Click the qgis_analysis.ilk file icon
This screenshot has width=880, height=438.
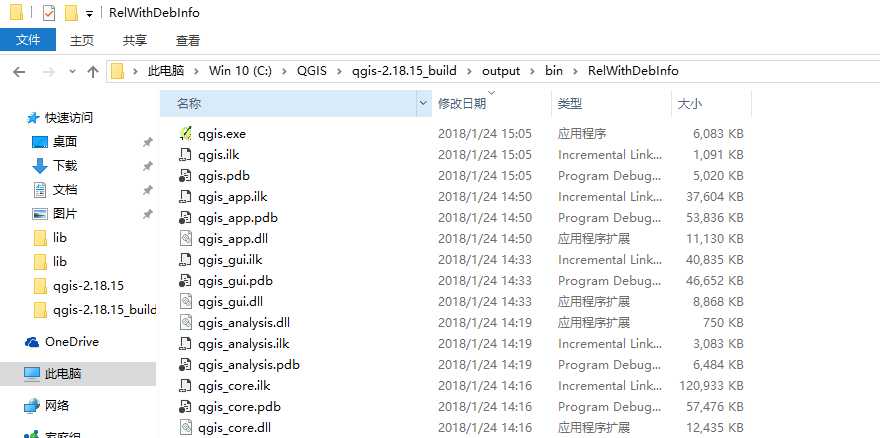[x=185, y=343]
